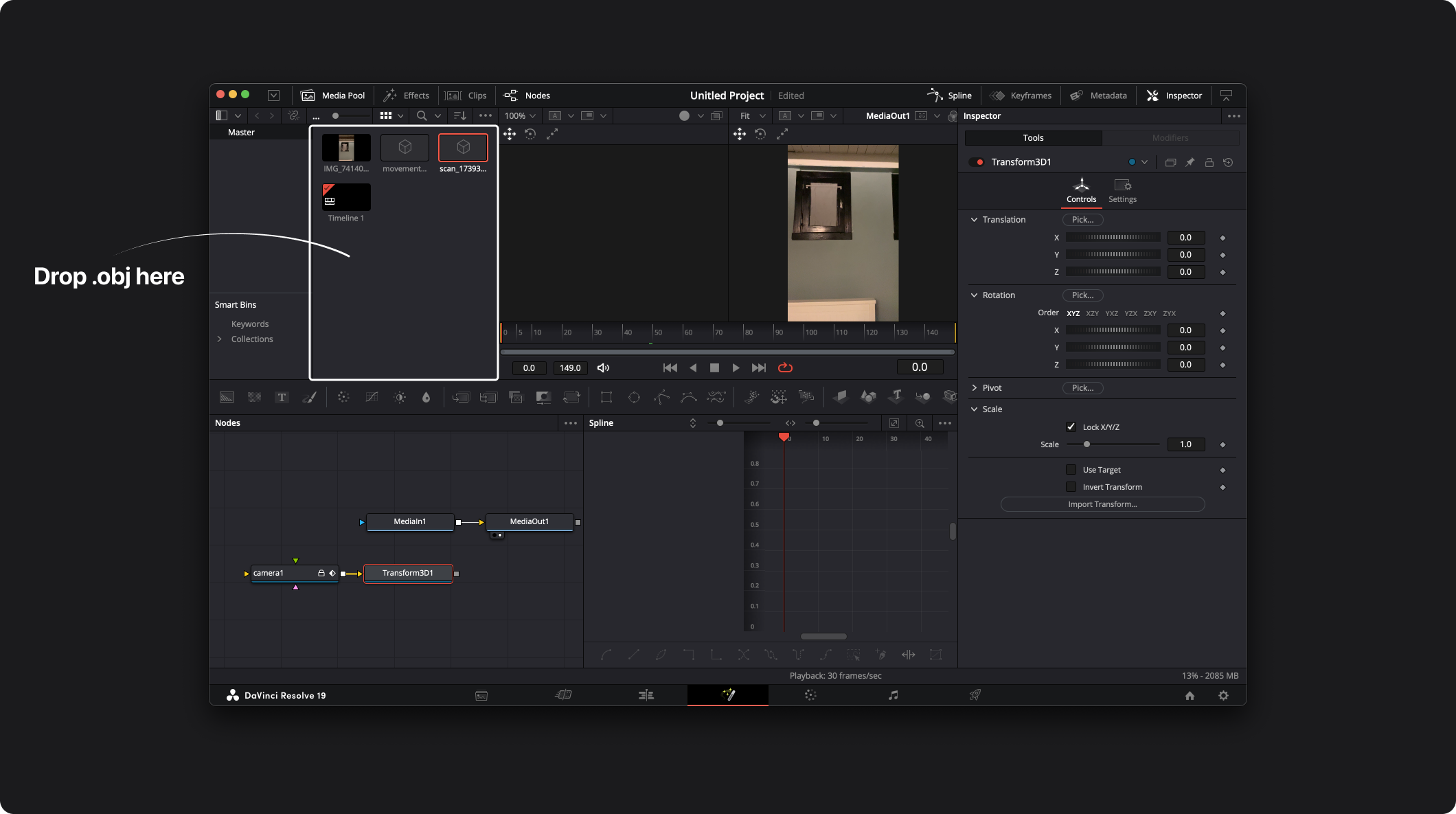Enable Invert Transform checkbox

1071,487
